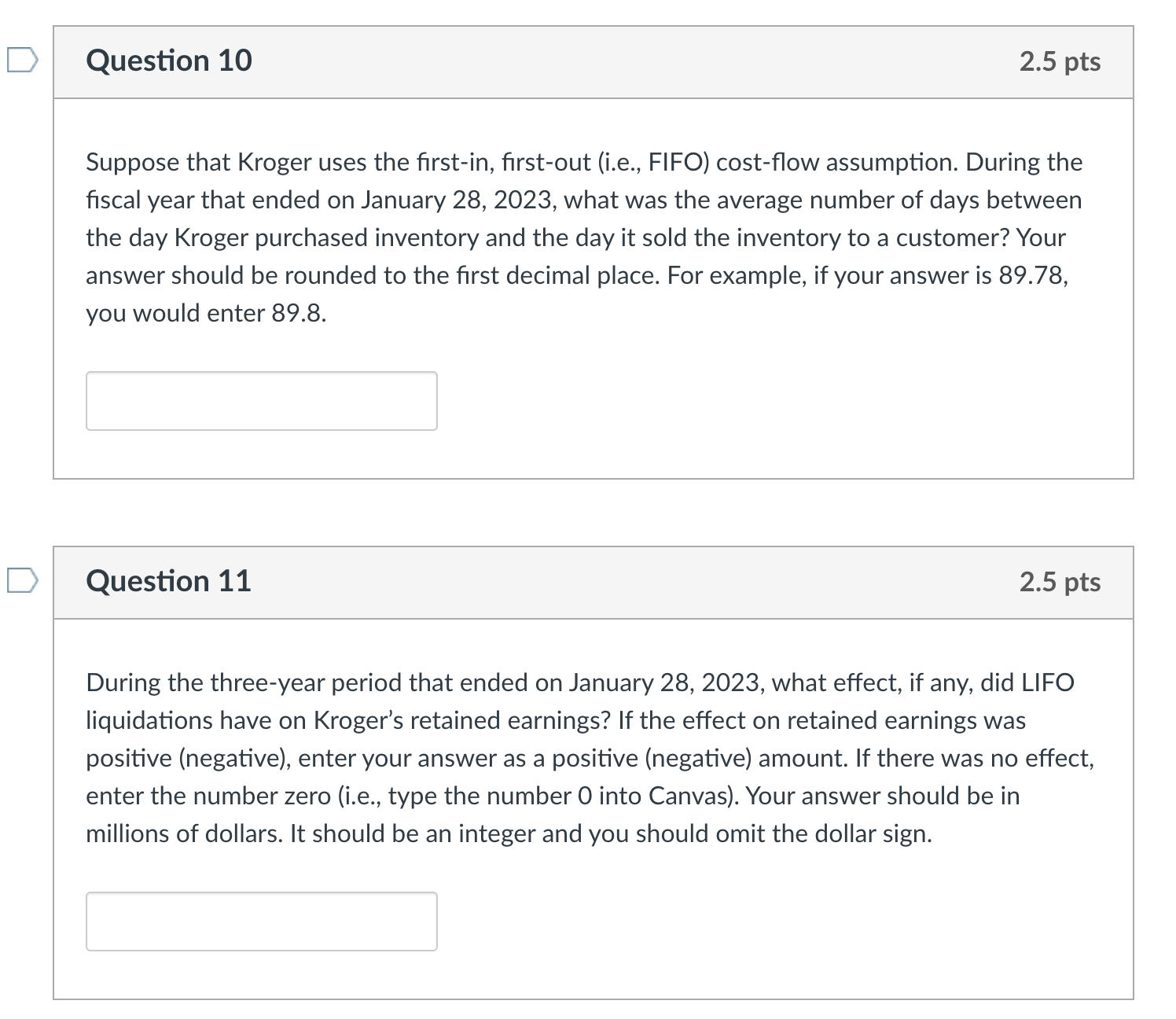
Task: Click the 2.5 pts label on Question 10
Action: pyautogui.click(x=1060, y=62)
